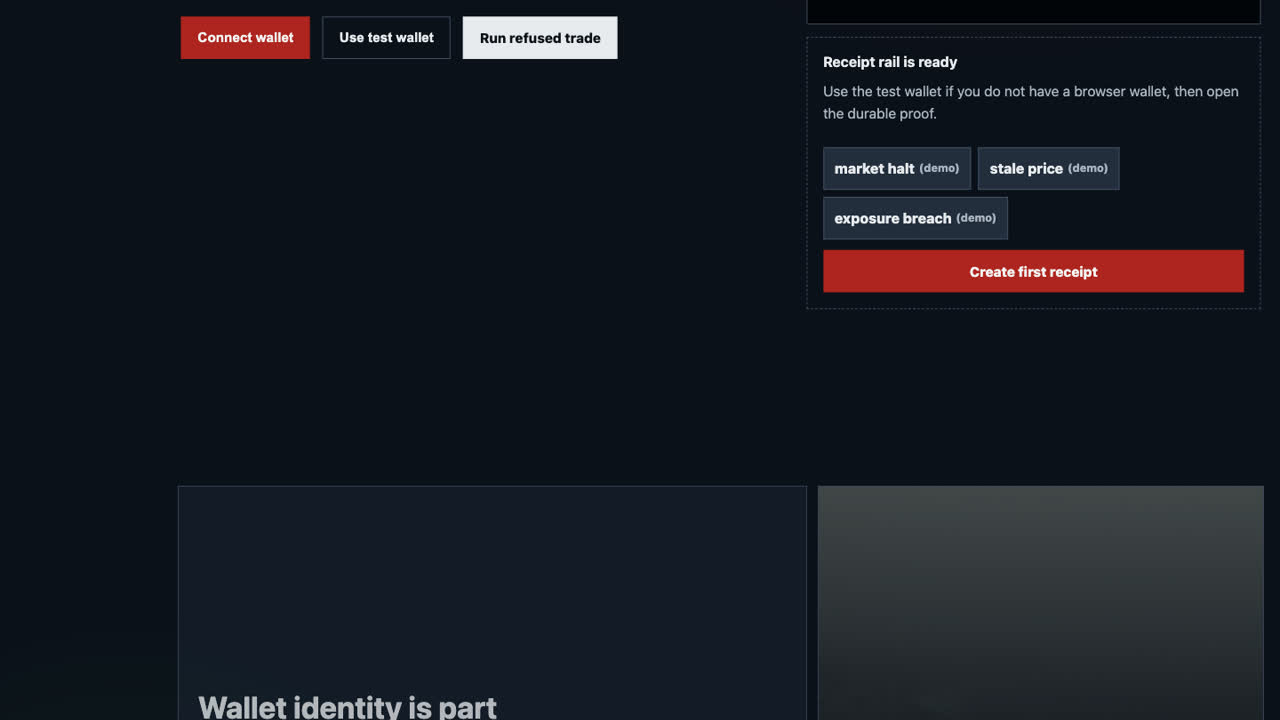This screenshot has width=1280, height=720.
Task: Click Create first receipt
Action: point(1033,271)
